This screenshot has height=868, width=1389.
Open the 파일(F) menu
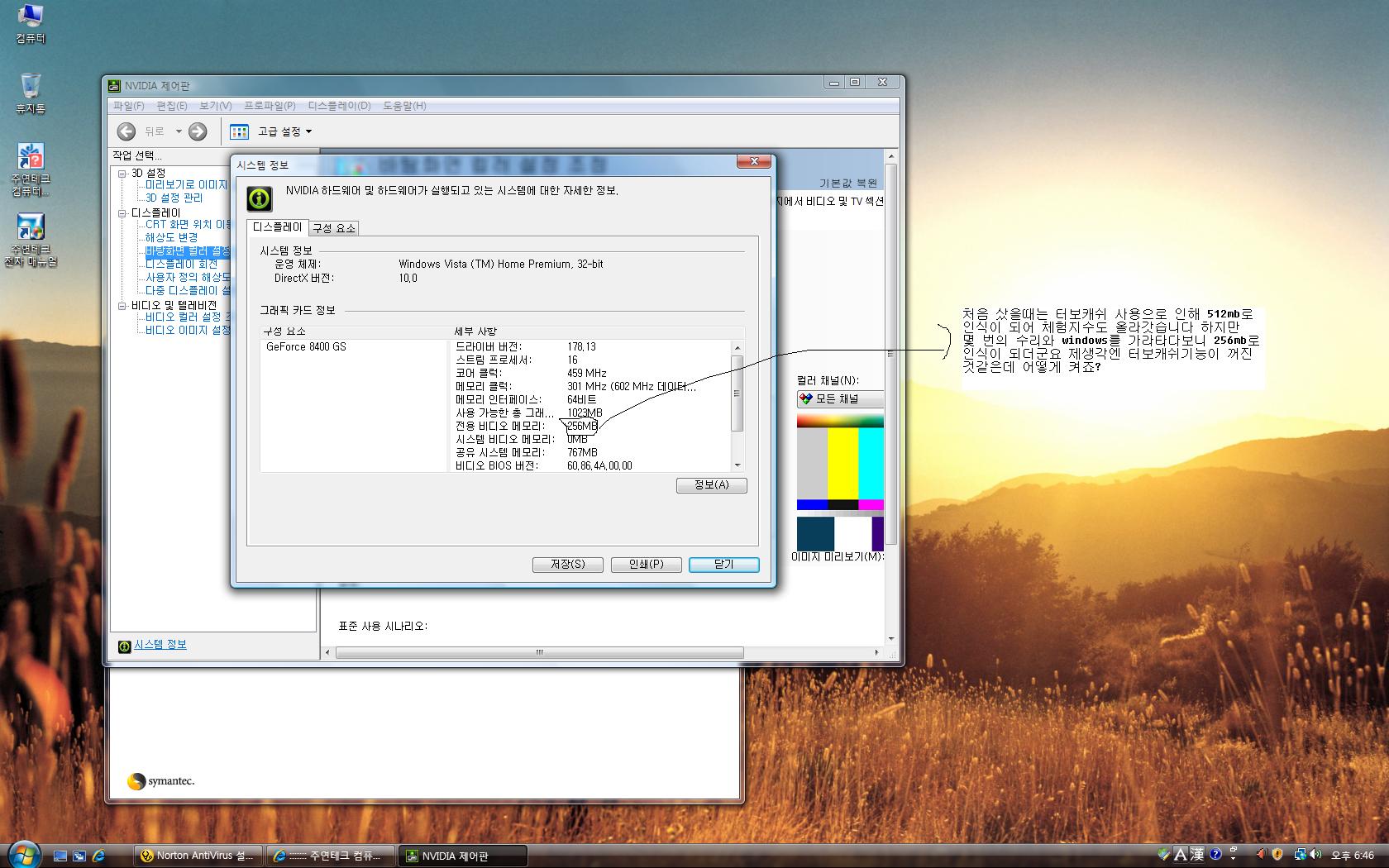[129, 106]
